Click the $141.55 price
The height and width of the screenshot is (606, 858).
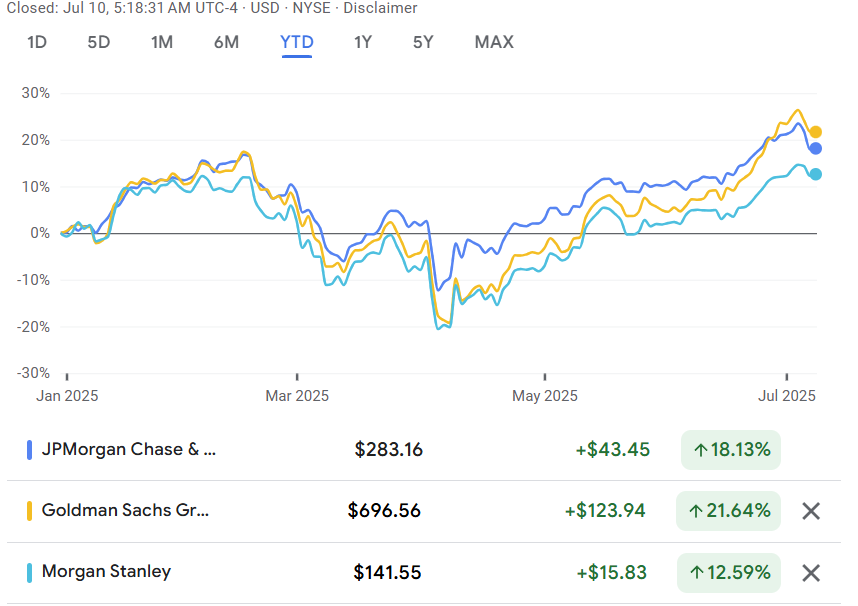387,573
